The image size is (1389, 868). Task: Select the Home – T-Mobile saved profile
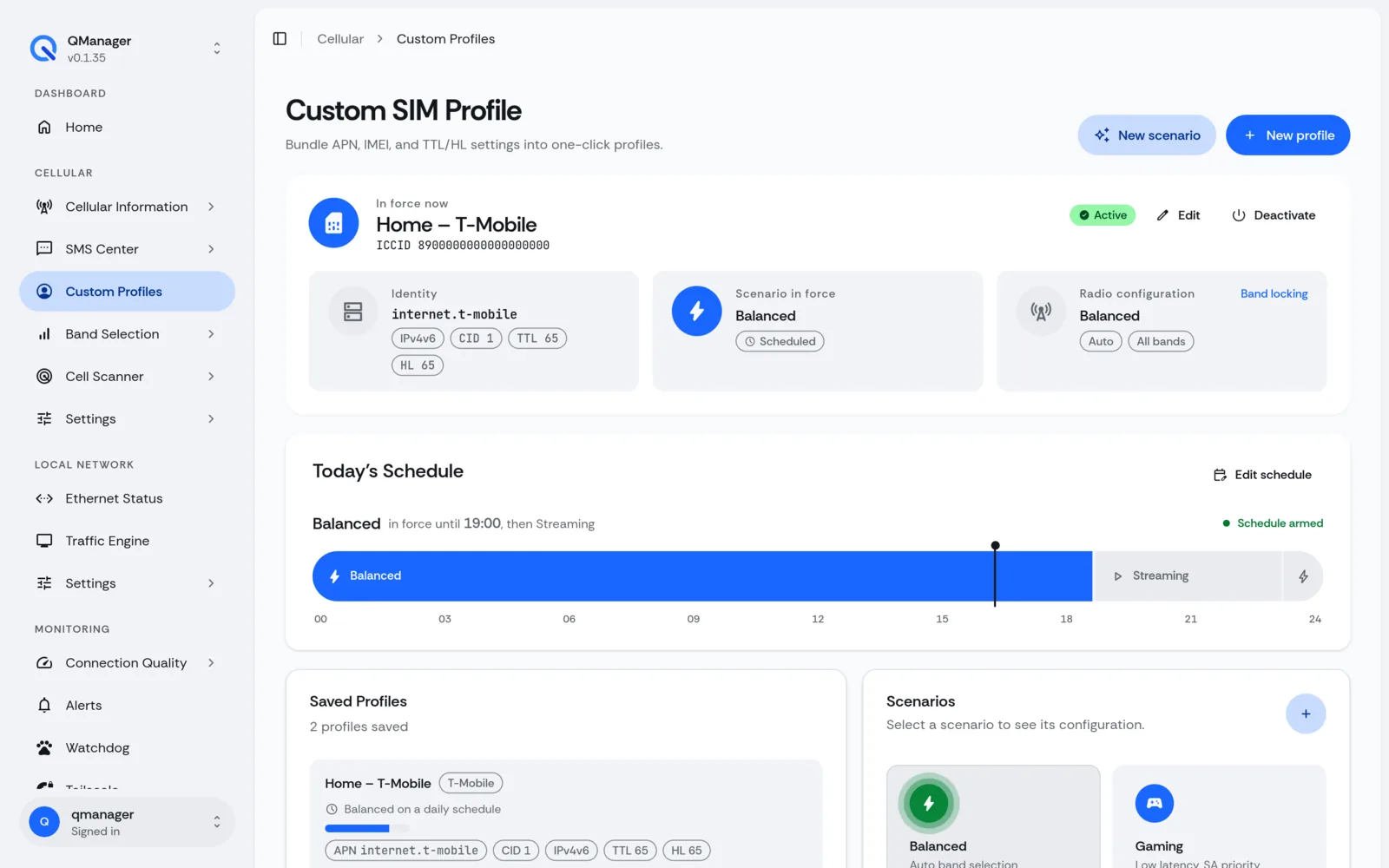click(x=566, y=813)
